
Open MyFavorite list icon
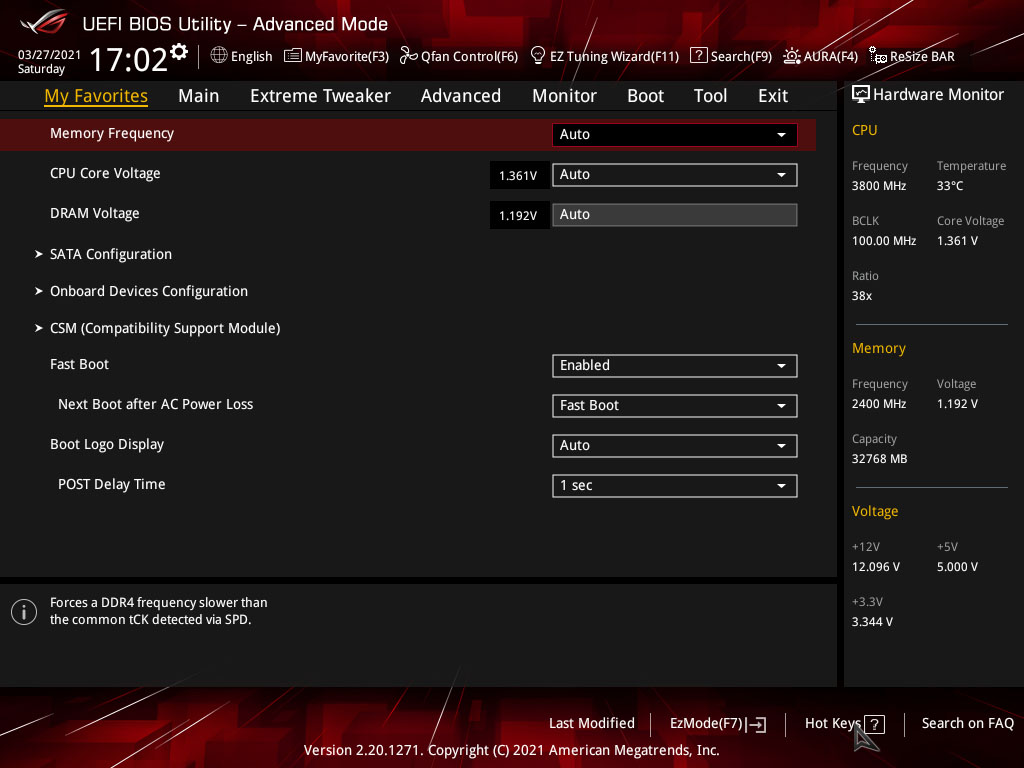pos(293,56)
